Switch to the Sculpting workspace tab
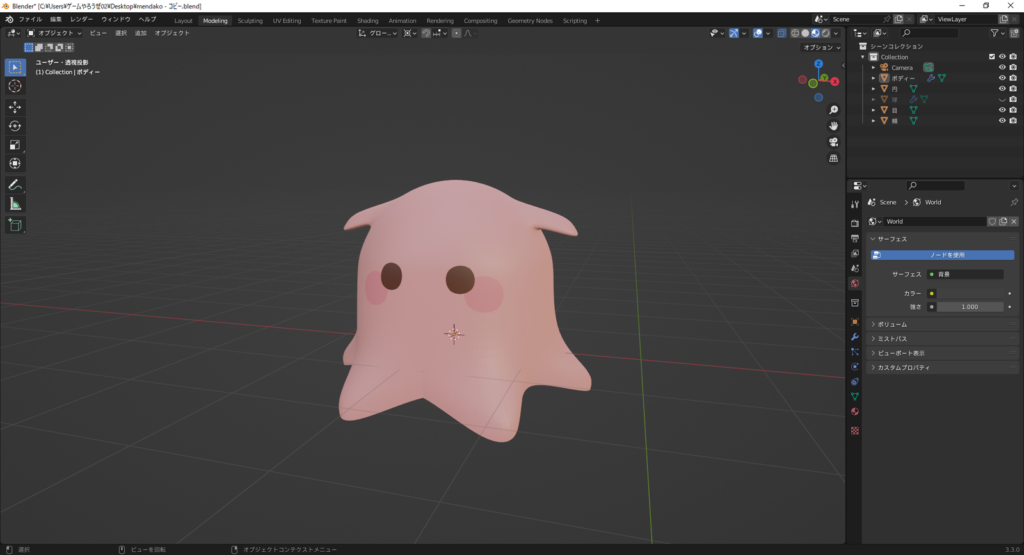 (250, 20)
